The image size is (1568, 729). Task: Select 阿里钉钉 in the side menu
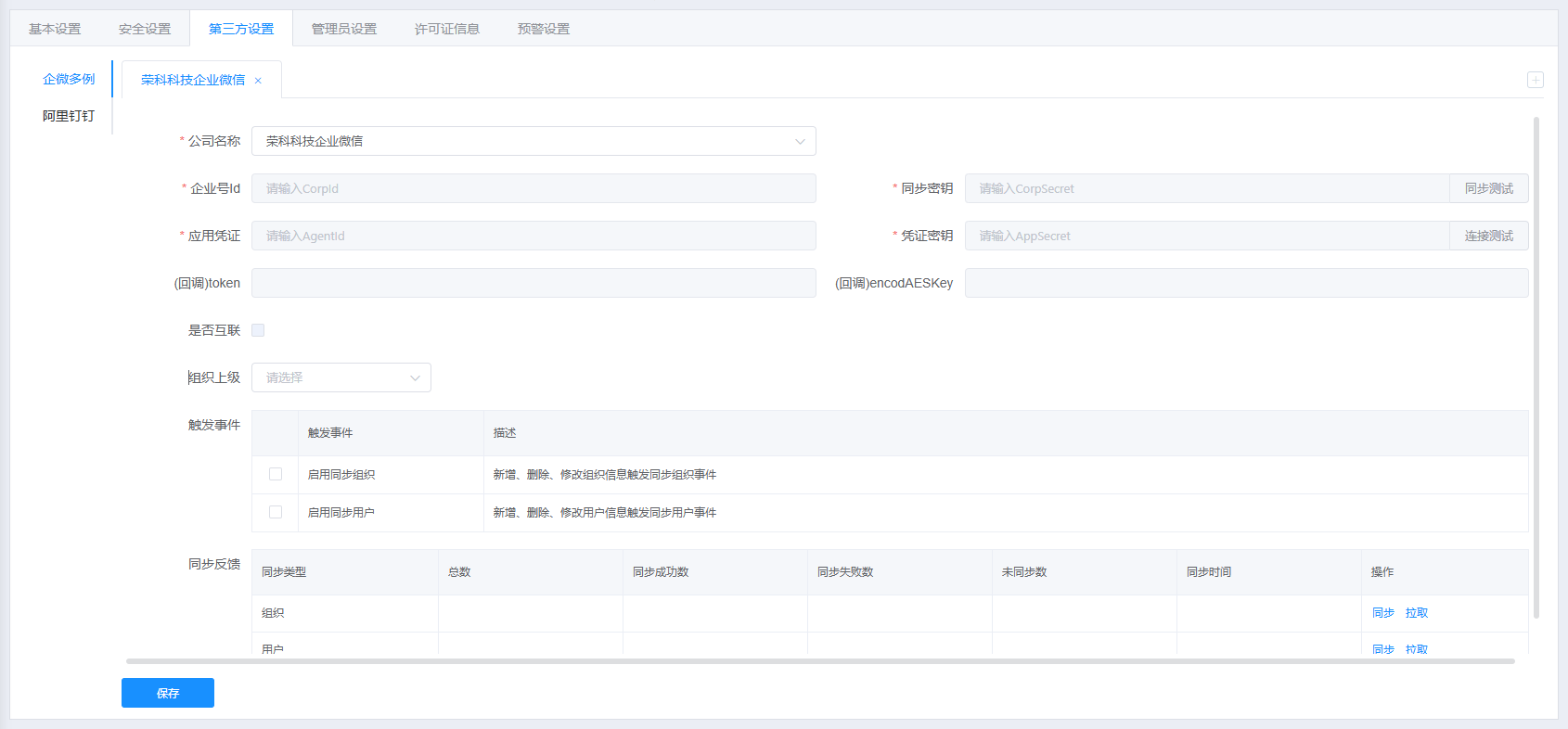(69, 116)
